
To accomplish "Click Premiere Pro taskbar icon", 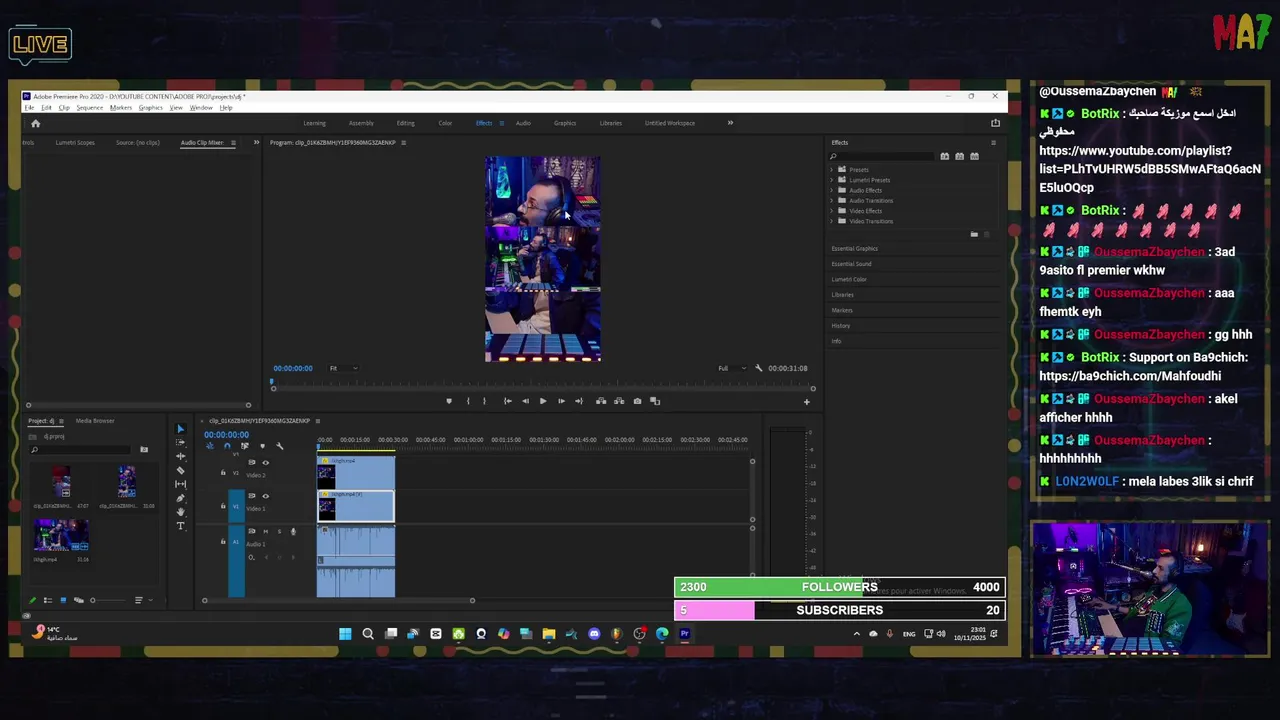I will click(684, 633).
